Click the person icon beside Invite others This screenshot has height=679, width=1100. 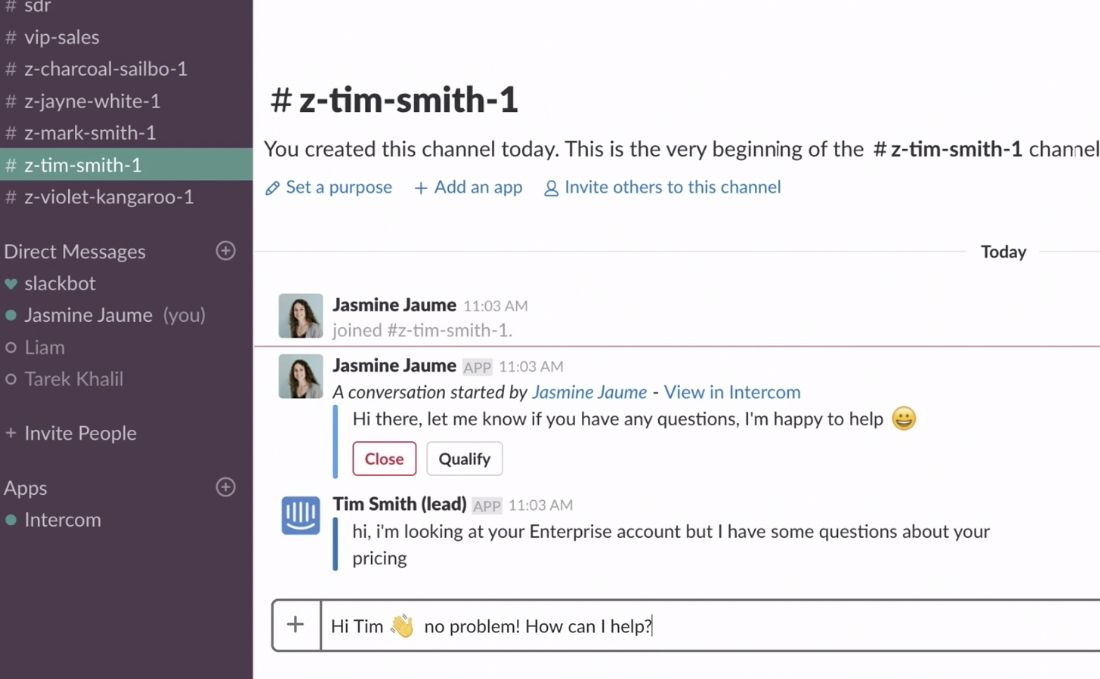[551, 189]
